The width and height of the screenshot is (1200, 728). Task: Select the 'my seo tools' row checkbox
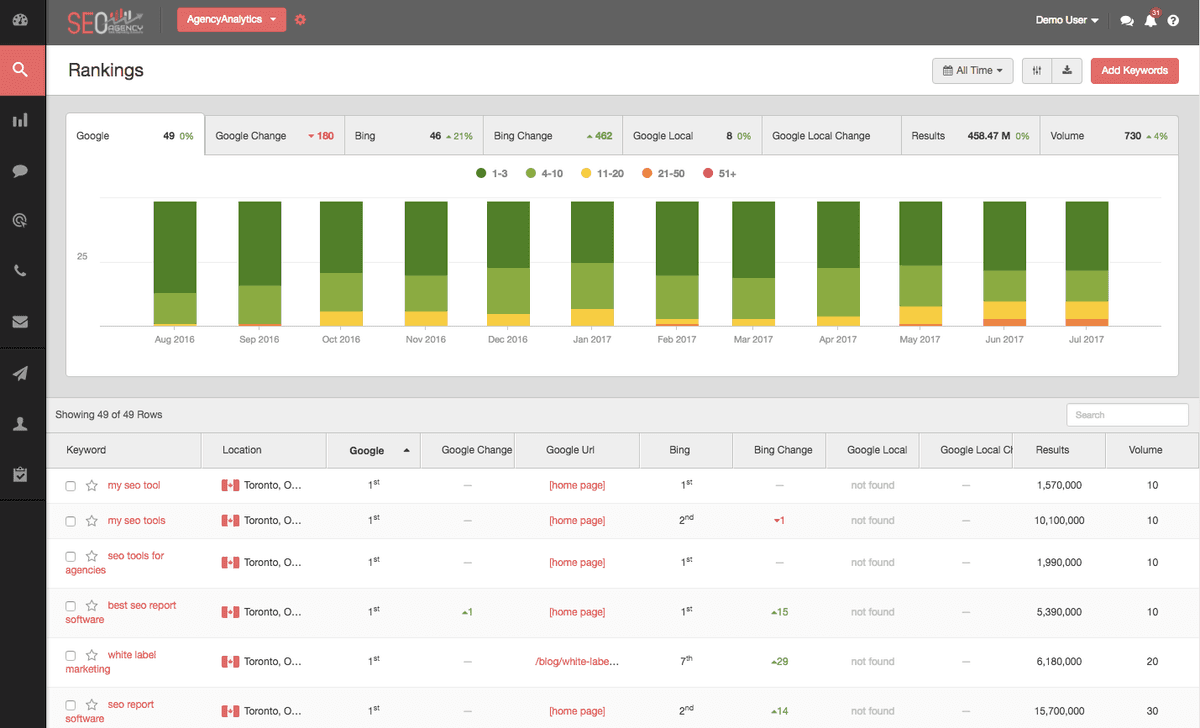pyautogui.click(x=70, y=521)
